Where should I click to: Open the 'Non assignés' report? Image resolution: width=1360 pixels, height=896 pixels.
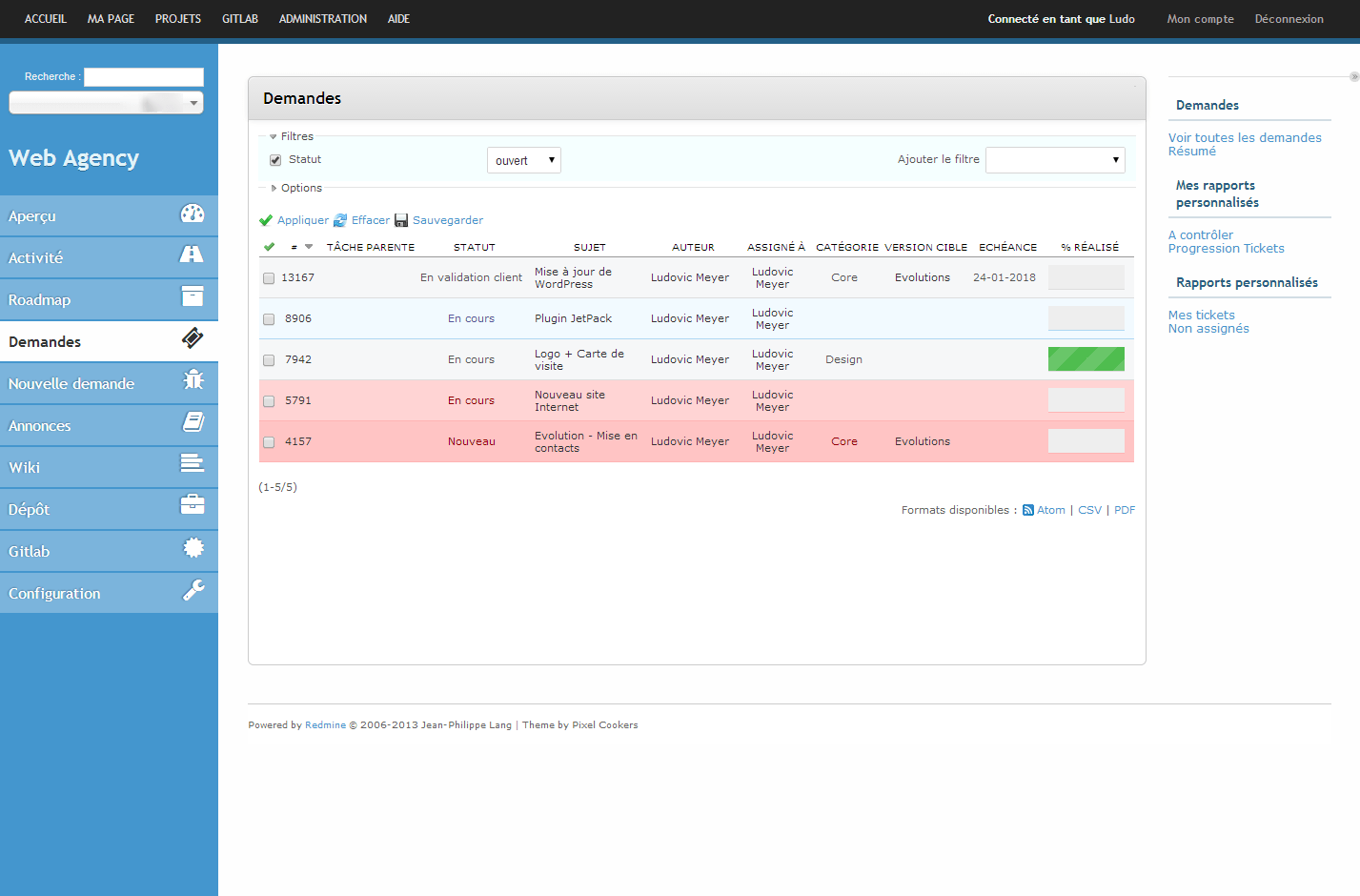click(1208, 329)
